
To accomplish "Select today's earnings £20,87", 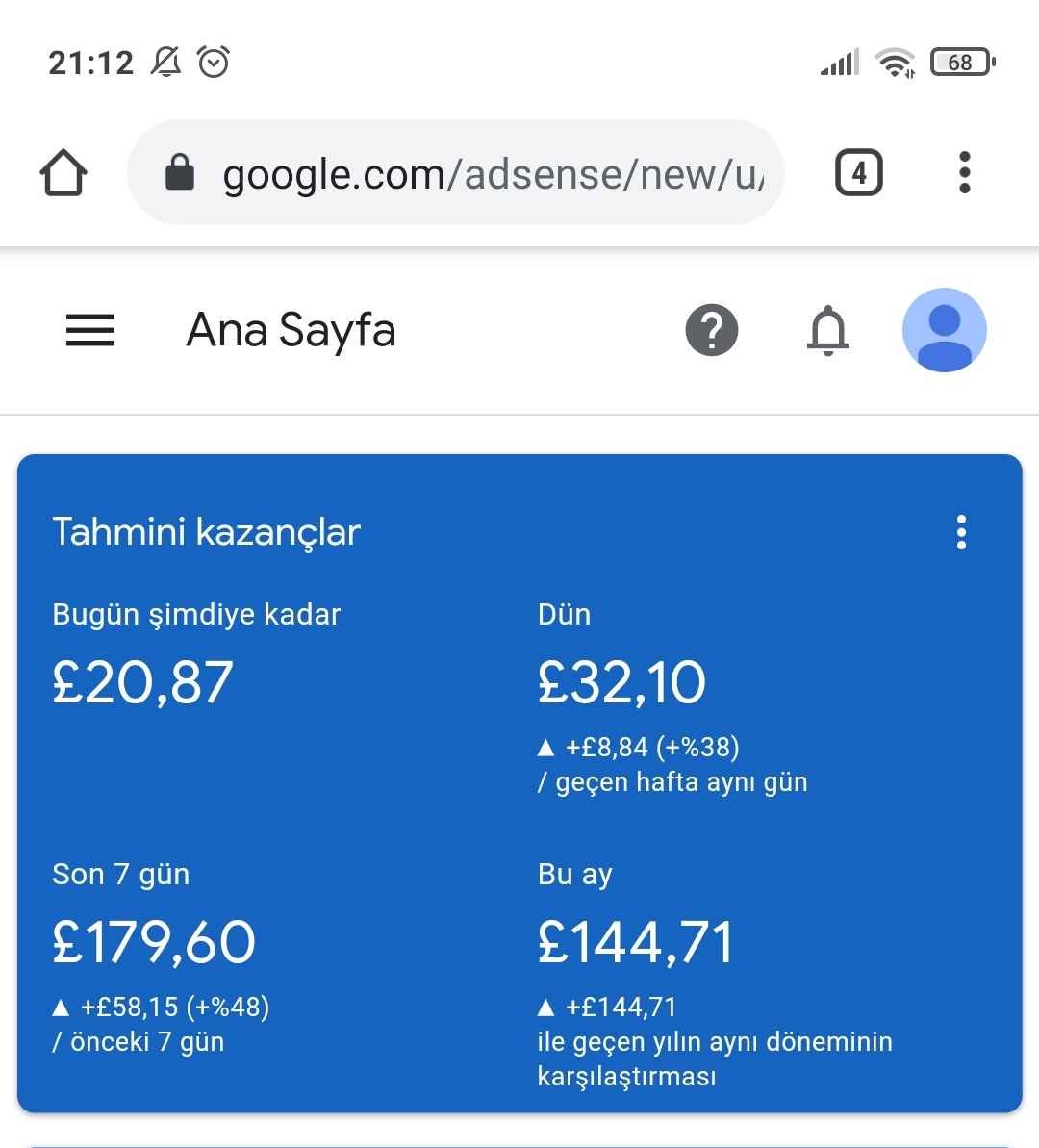I will click(x=142, y=682).
